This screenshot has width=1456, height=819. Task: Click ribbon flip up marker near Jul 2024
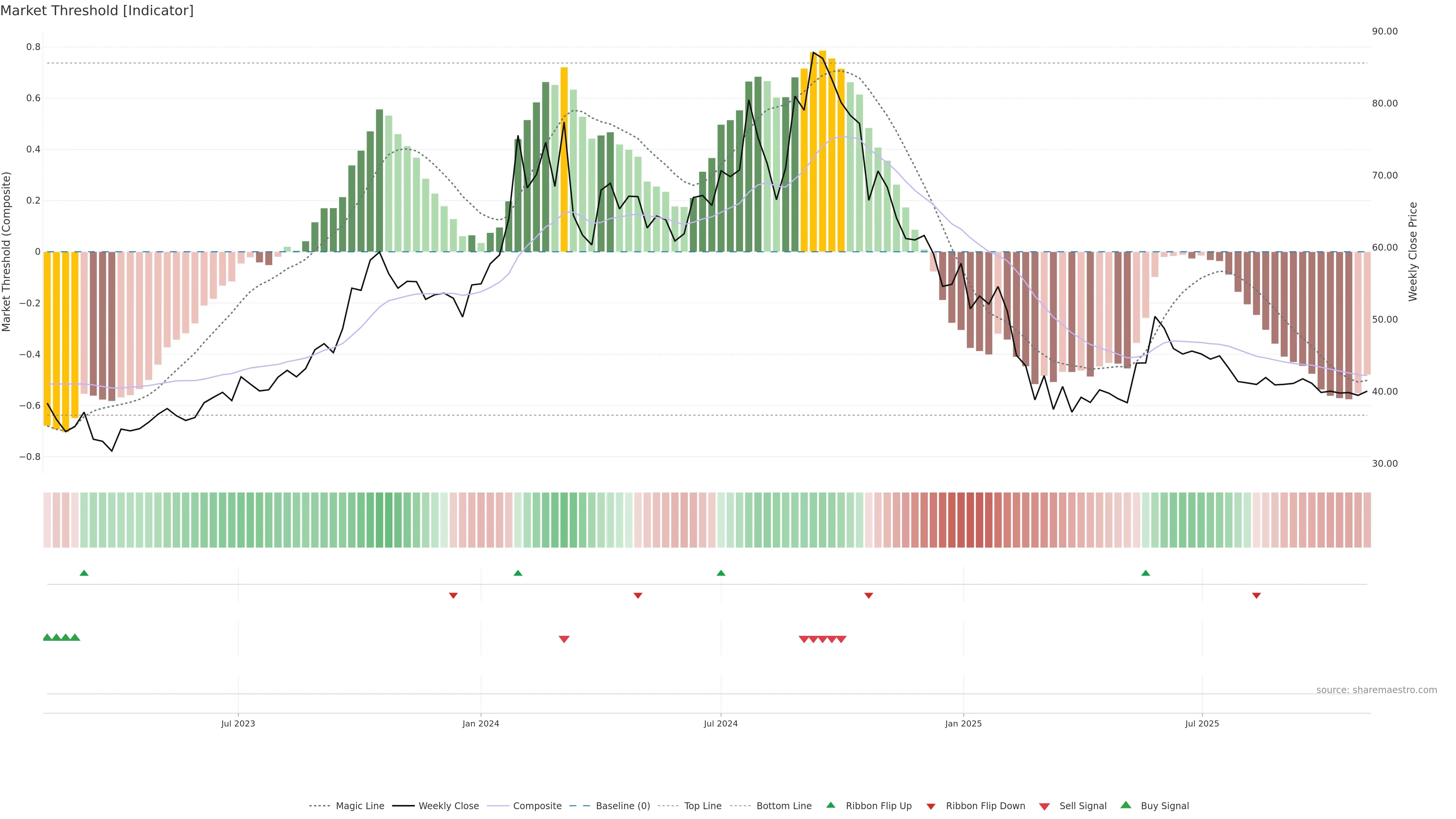721,573
